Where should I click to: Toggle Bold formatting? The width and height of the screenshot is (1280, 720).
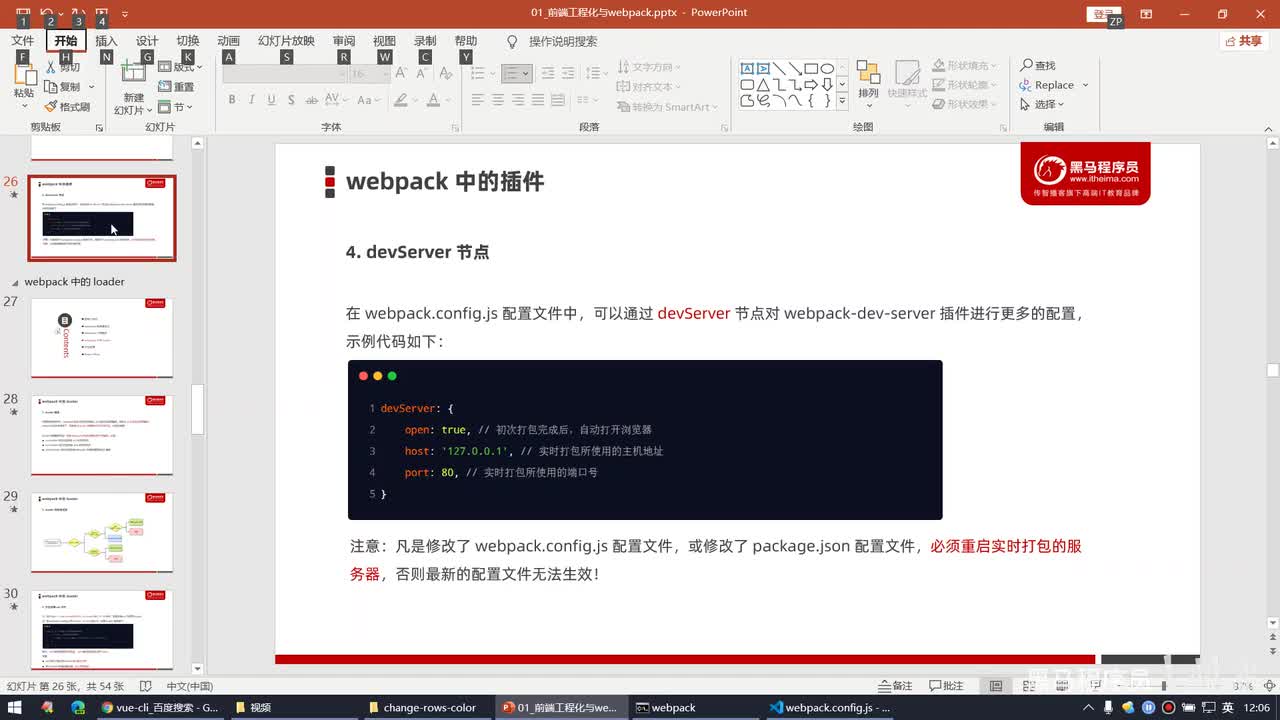pos(232,100)
